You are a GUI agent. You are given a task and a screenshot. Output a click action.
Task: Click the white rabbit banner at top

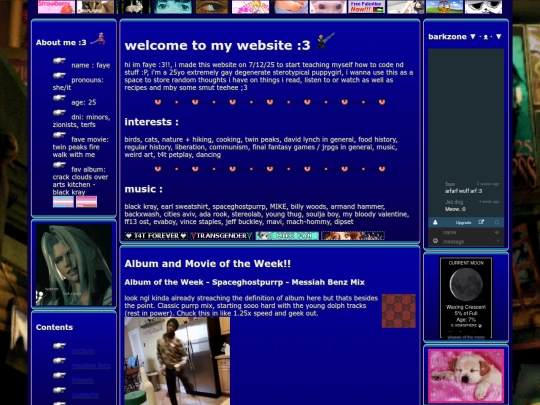coord(134,7)
